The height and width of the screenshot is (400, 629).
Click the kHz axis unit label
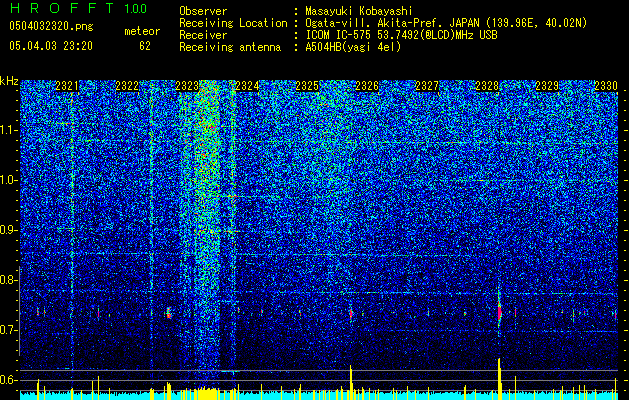9,81
